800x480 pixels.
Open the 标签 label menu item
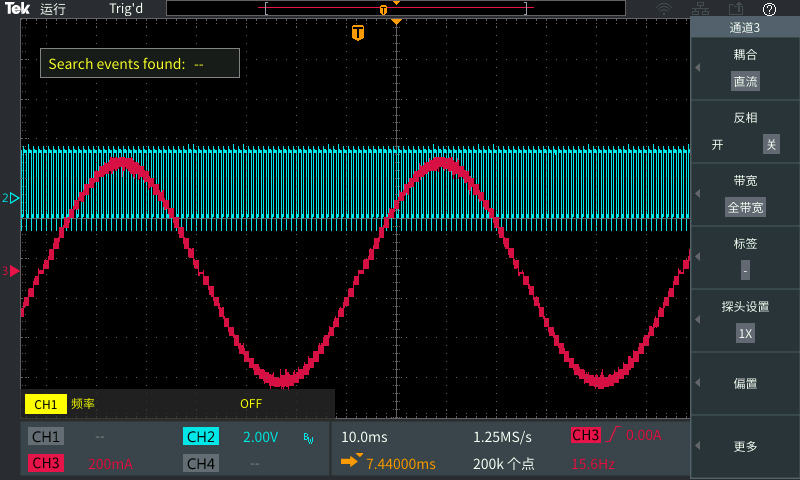click(745, 257)
